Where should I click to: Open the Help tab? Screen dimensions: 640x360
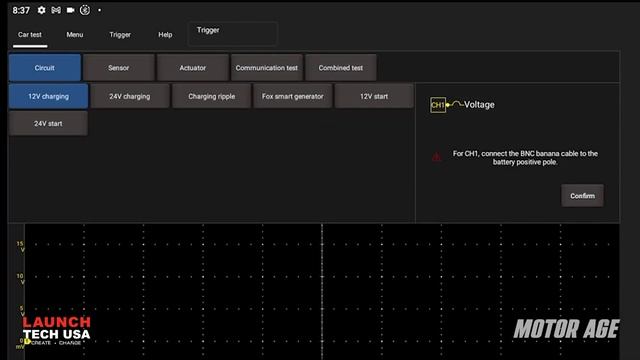165,35
